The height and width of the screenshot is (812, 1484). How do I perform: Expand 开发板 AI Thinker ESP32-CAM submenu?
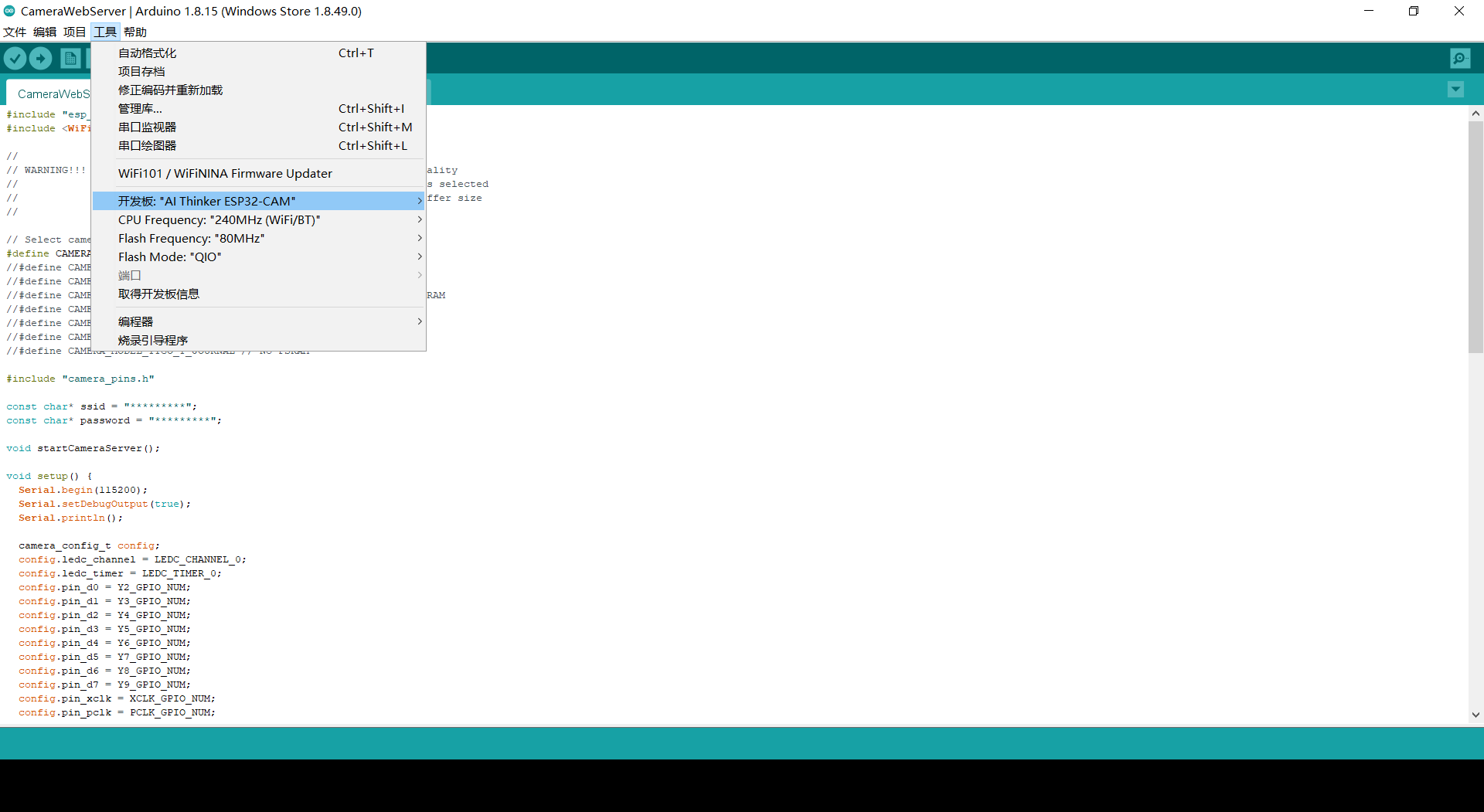point(259,202)
